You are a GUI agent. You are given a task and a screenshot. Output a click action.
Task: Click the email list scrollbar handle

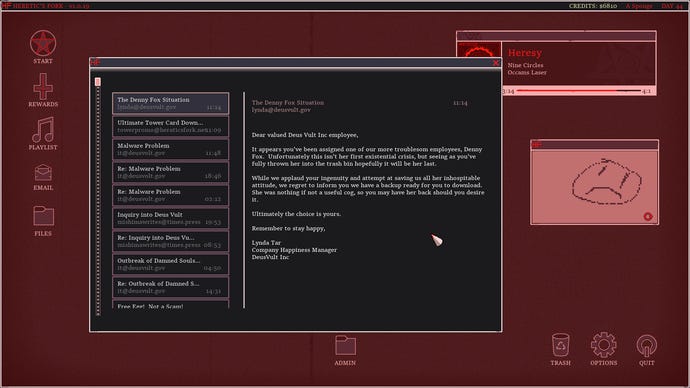pos(98,82)
